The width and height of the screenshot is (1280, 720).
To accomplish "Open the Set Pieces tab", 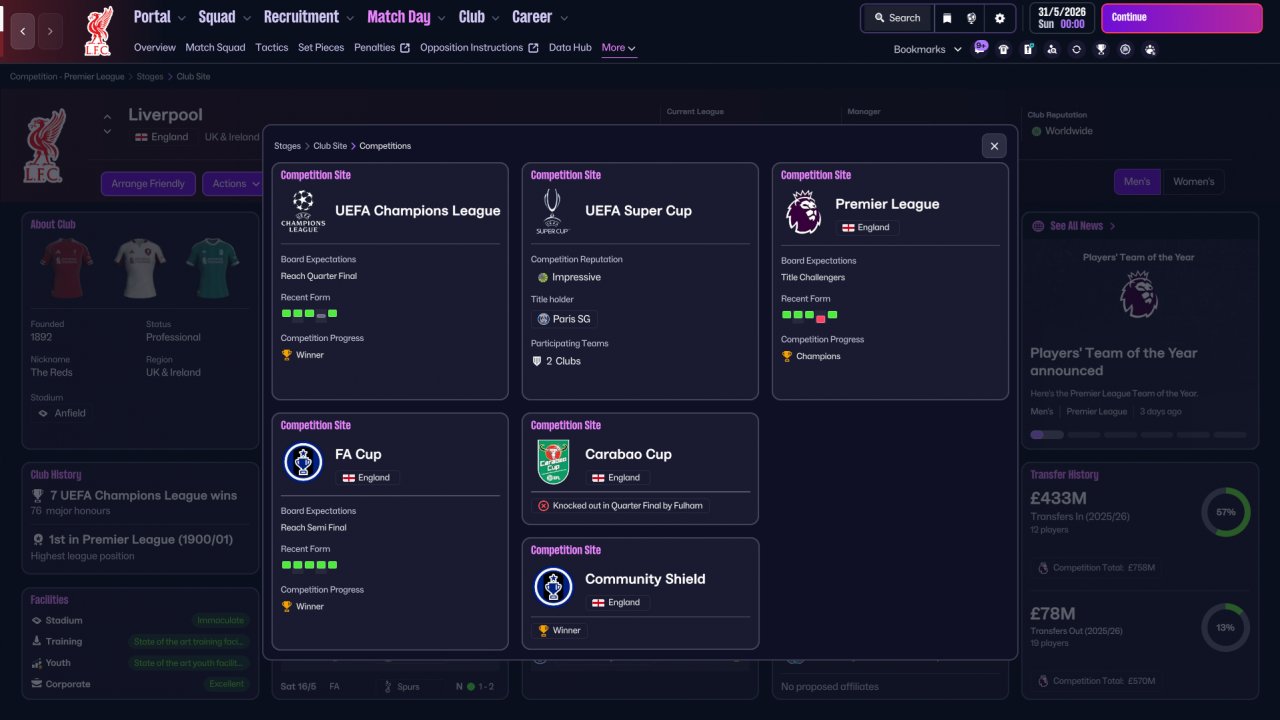I will click(321, 48).
